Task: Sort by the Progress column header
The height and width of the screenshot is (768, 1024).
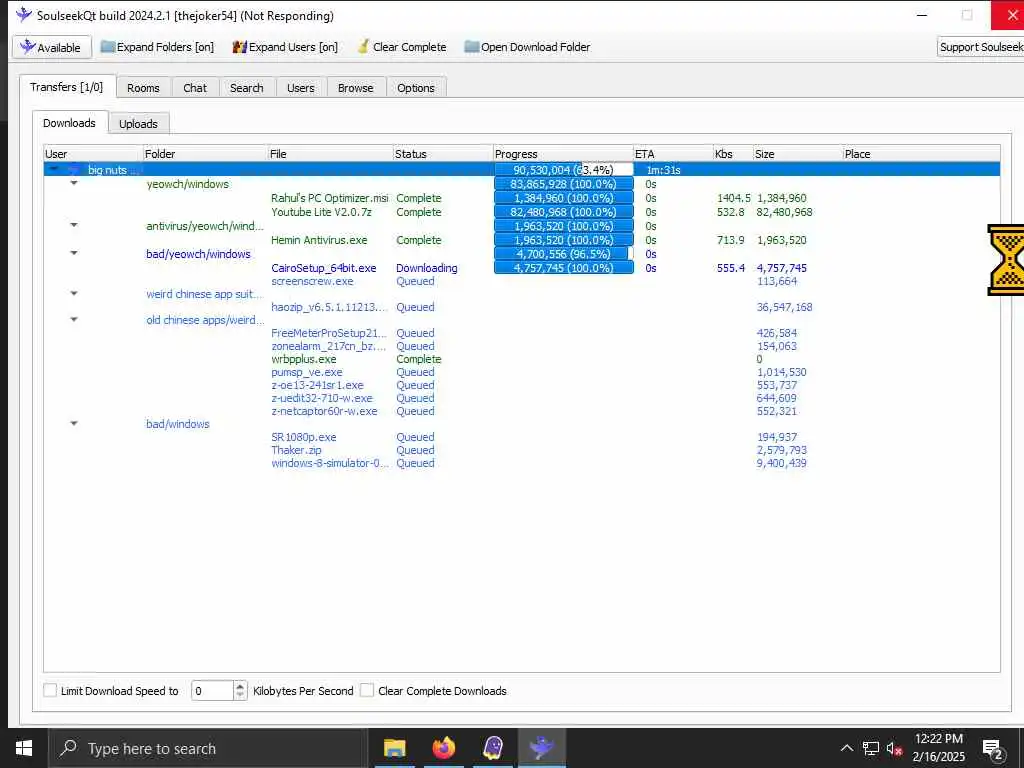Action: tap(563, 154)
